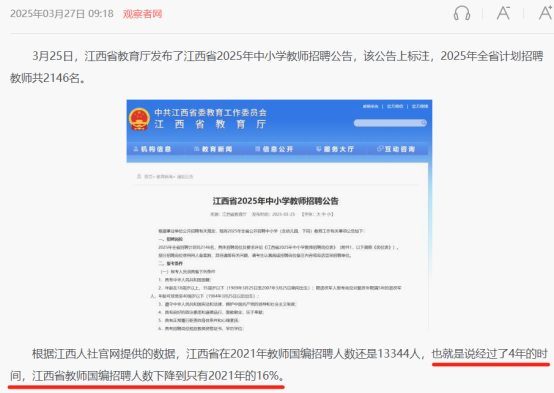Screen dimensions: 554x393
Task: Click the date 2025年03月27日 09:18
Action: pos(62,14)
